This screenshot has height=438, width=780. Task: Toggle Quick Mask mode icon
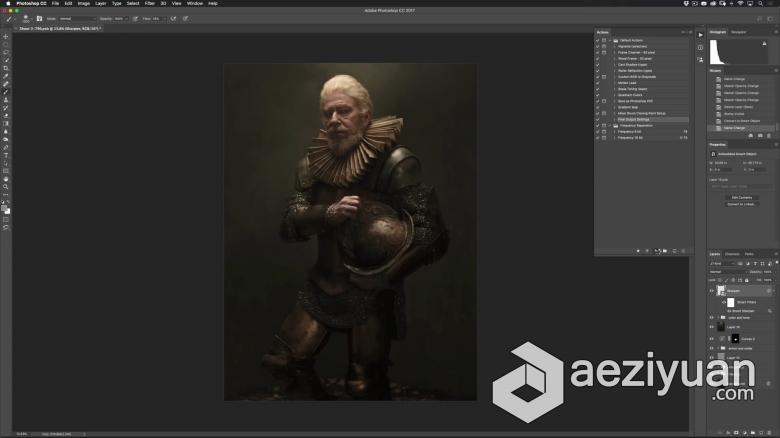[x=5, y=219]
